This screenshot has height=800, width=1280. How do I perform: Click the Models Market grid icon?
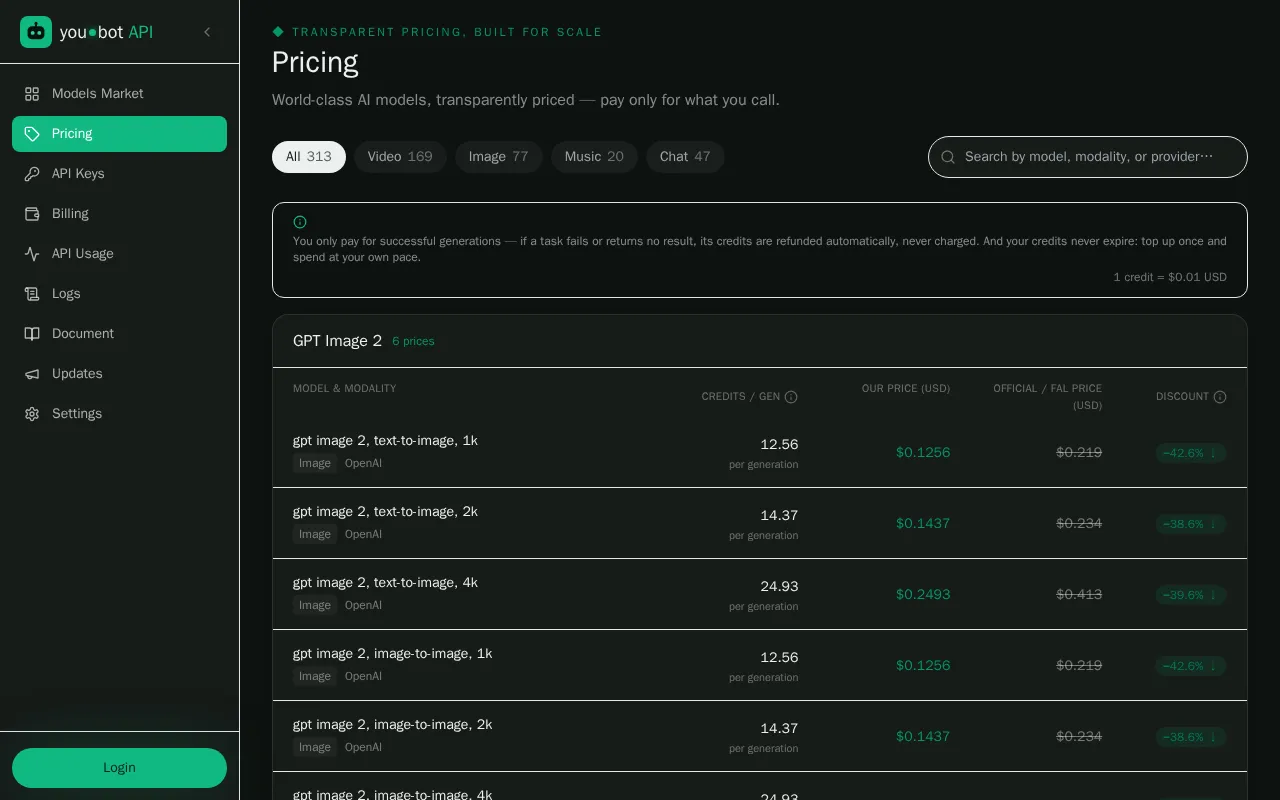coord(32,93)
